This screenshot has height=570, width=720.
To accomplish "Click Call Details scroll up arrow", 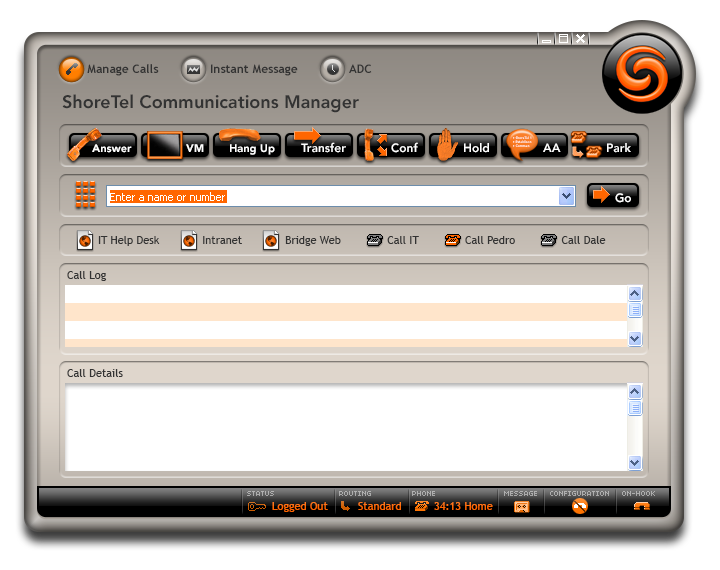I will click(635, 391).
